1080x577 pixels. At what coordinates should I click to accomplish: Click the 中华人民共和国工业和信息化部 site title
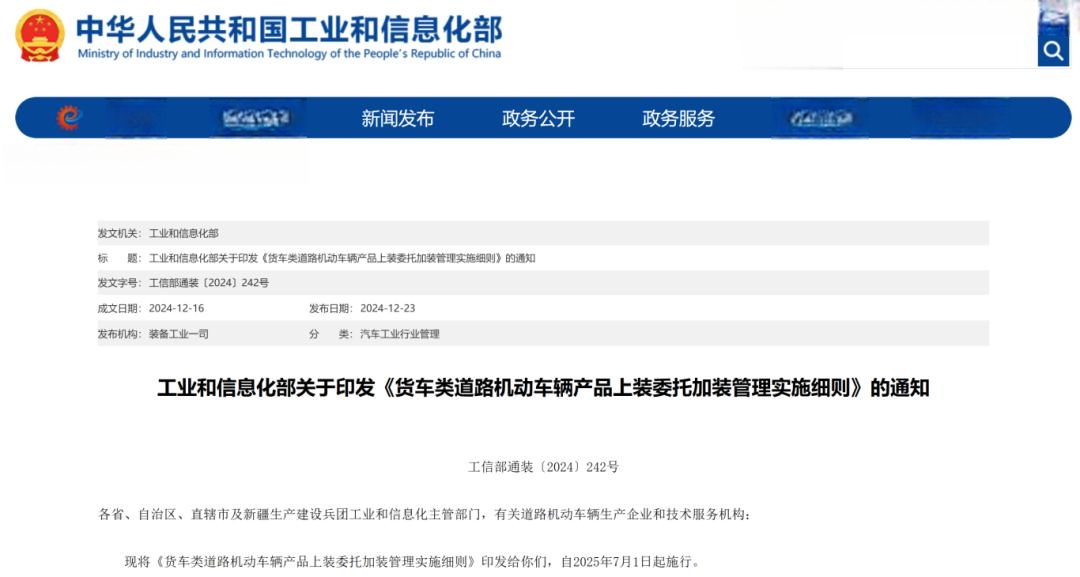(x=289, y=29)
